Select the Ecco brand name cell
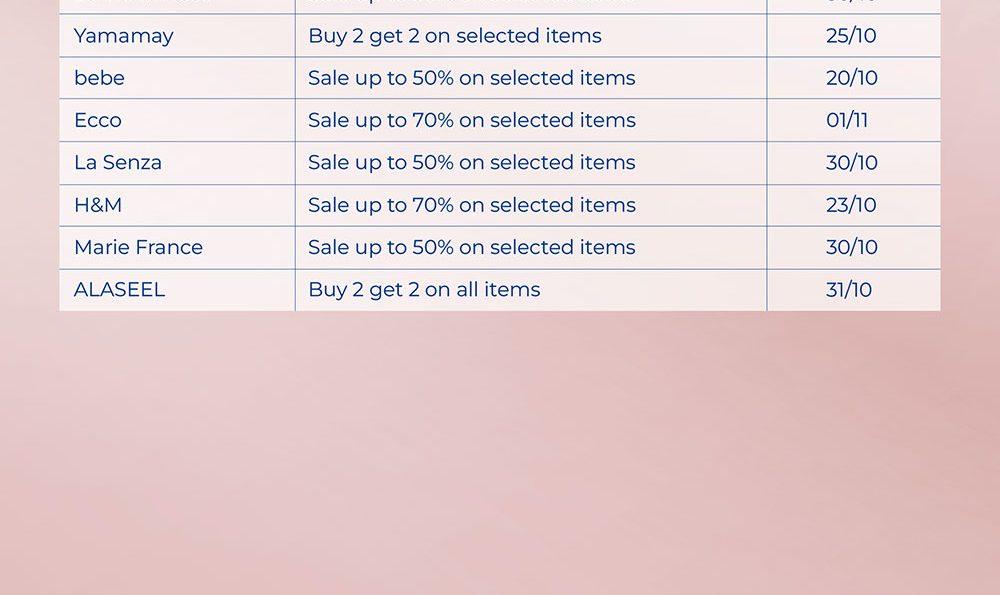 click(x=98, y=120)
